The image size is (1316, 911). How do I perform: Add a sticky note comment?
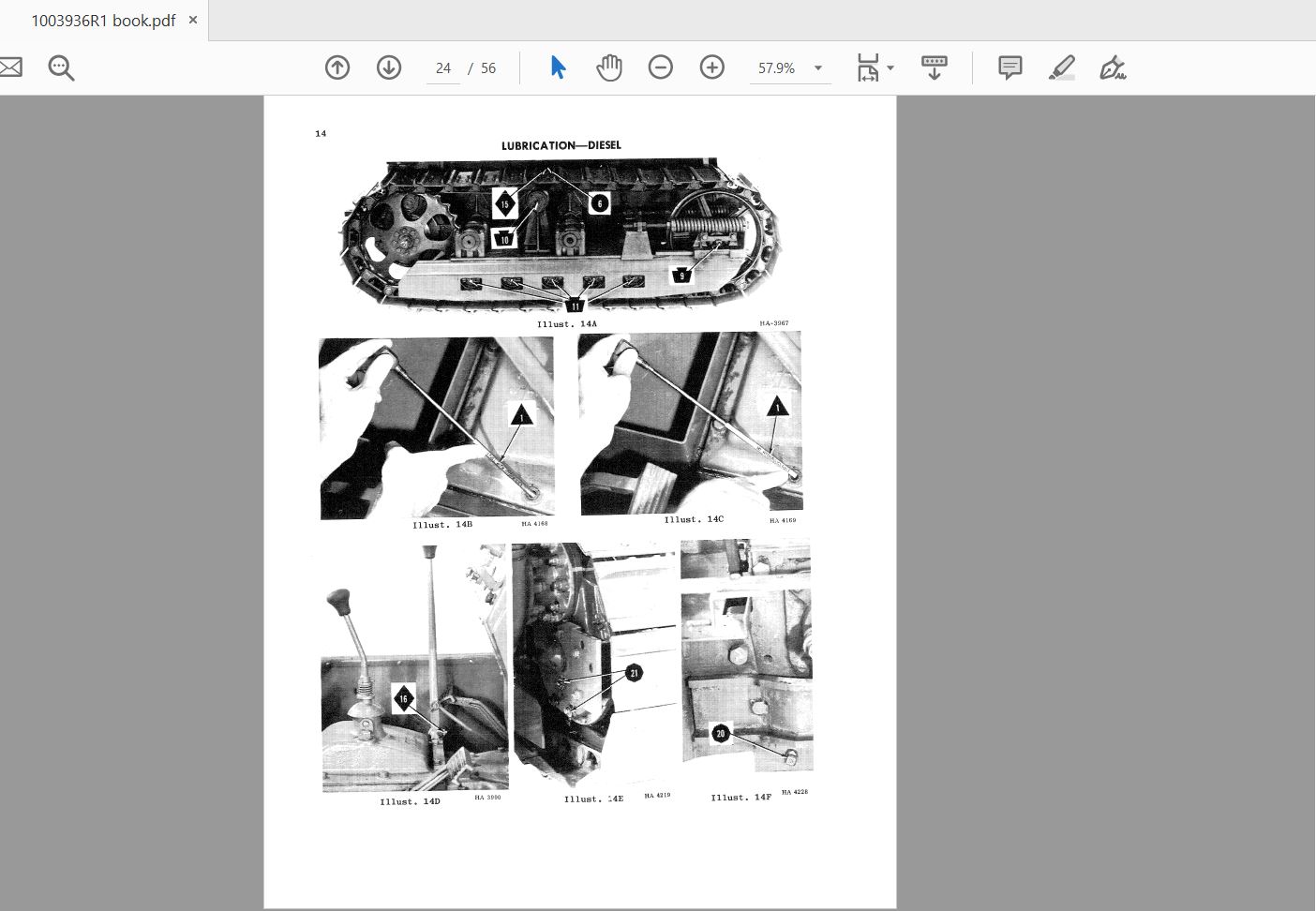click(1009, 67)
